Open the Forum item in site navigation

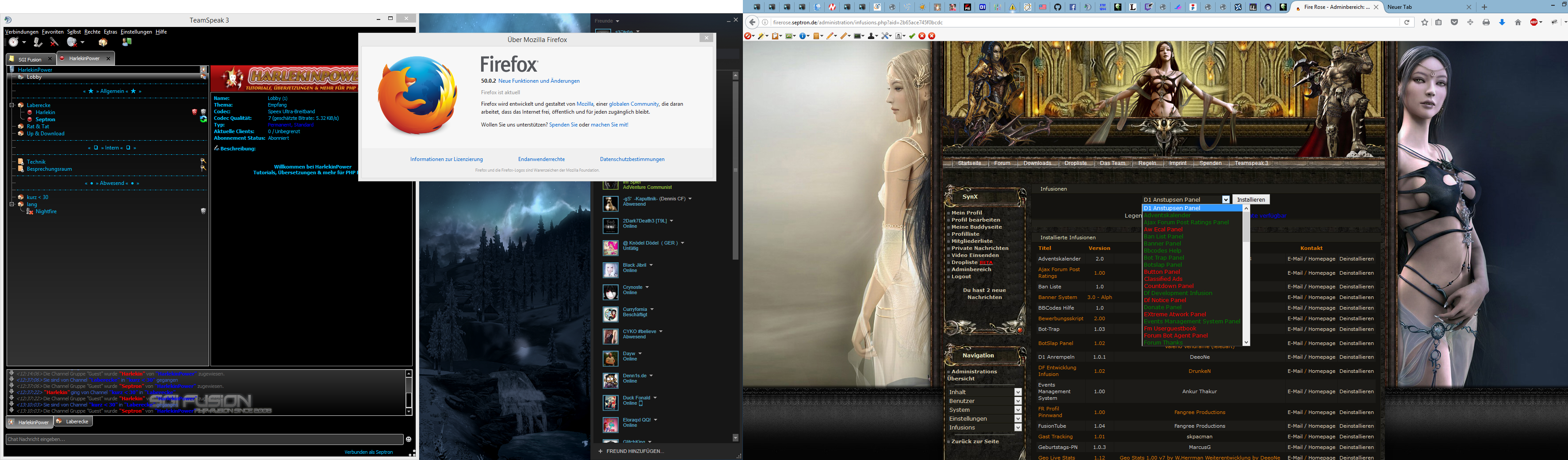coord(1002,163)
